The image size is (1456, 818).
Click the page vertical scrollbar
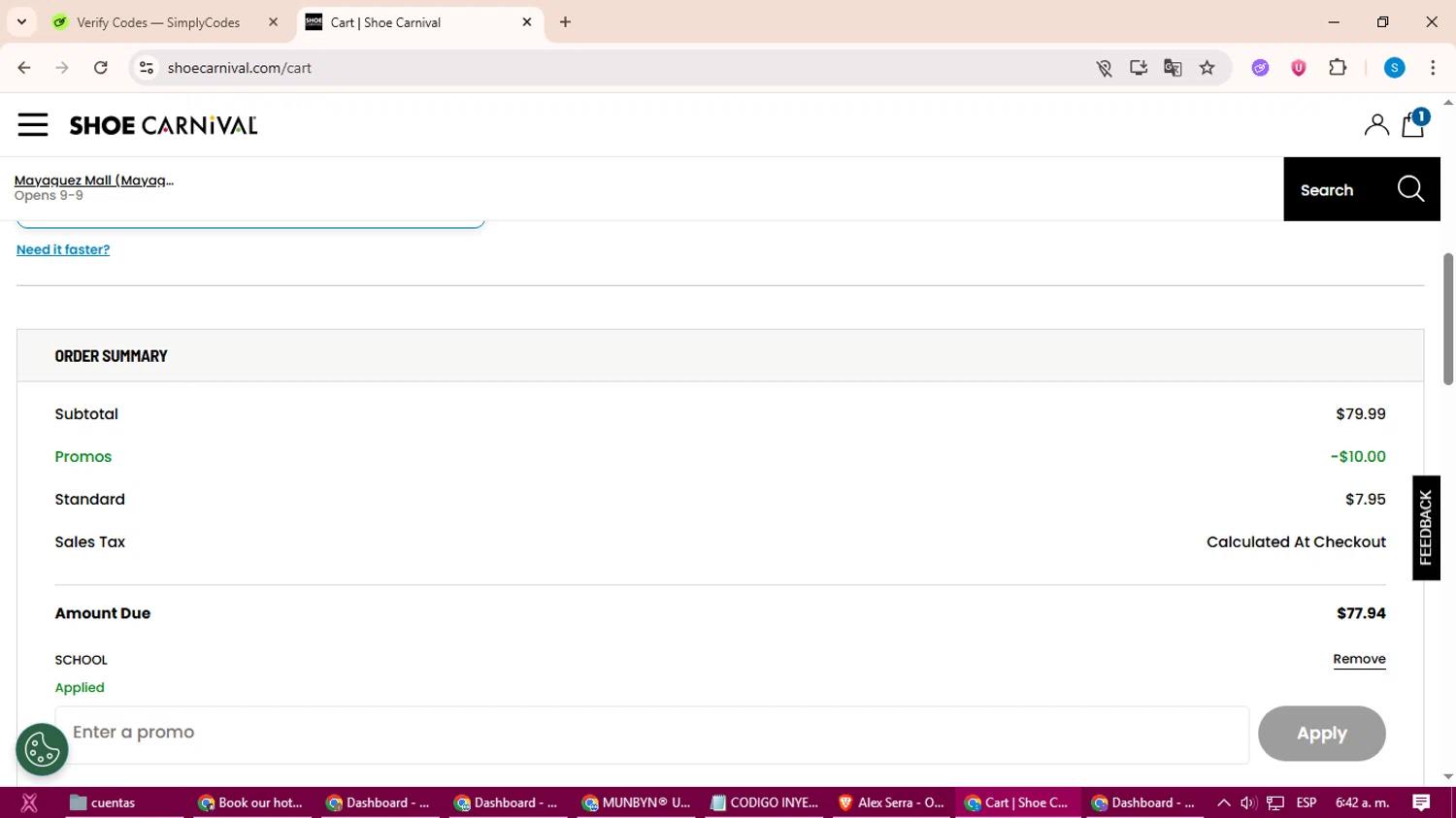1448,318
